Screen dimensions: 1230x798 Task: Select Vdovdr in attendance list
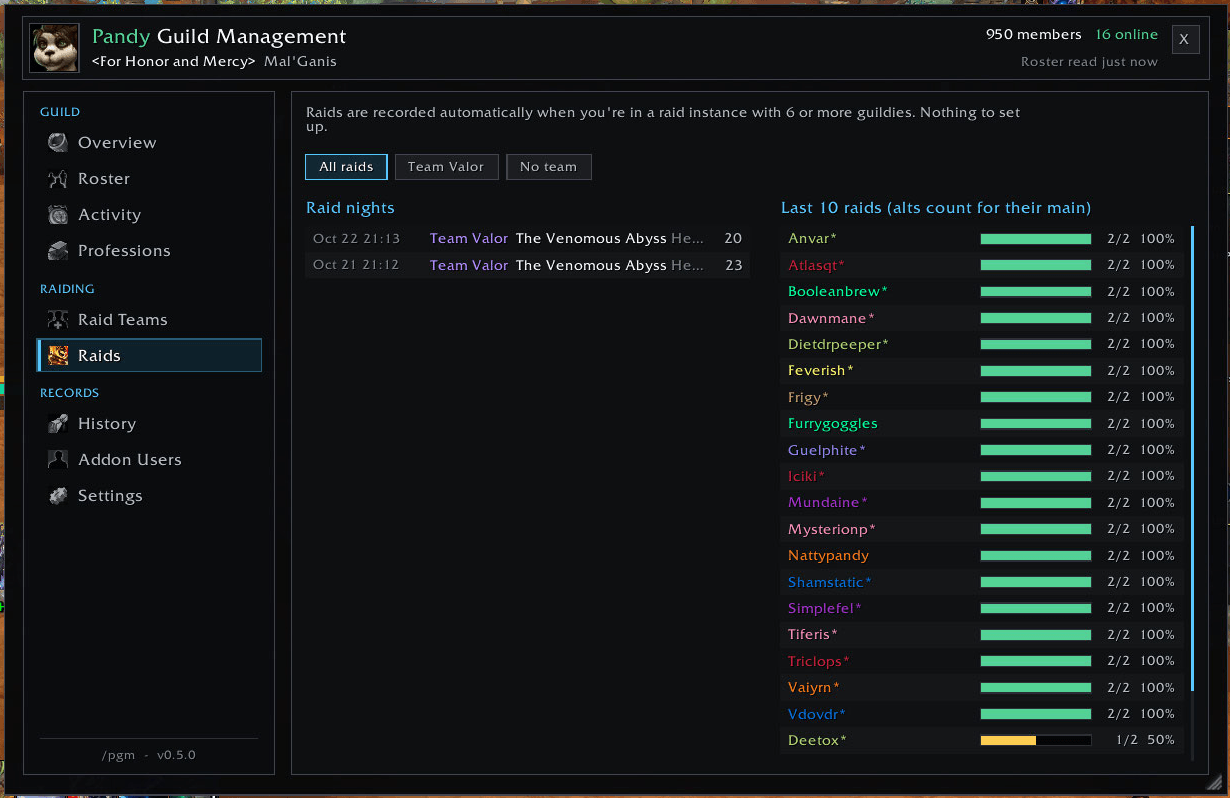tap(982, 714)
